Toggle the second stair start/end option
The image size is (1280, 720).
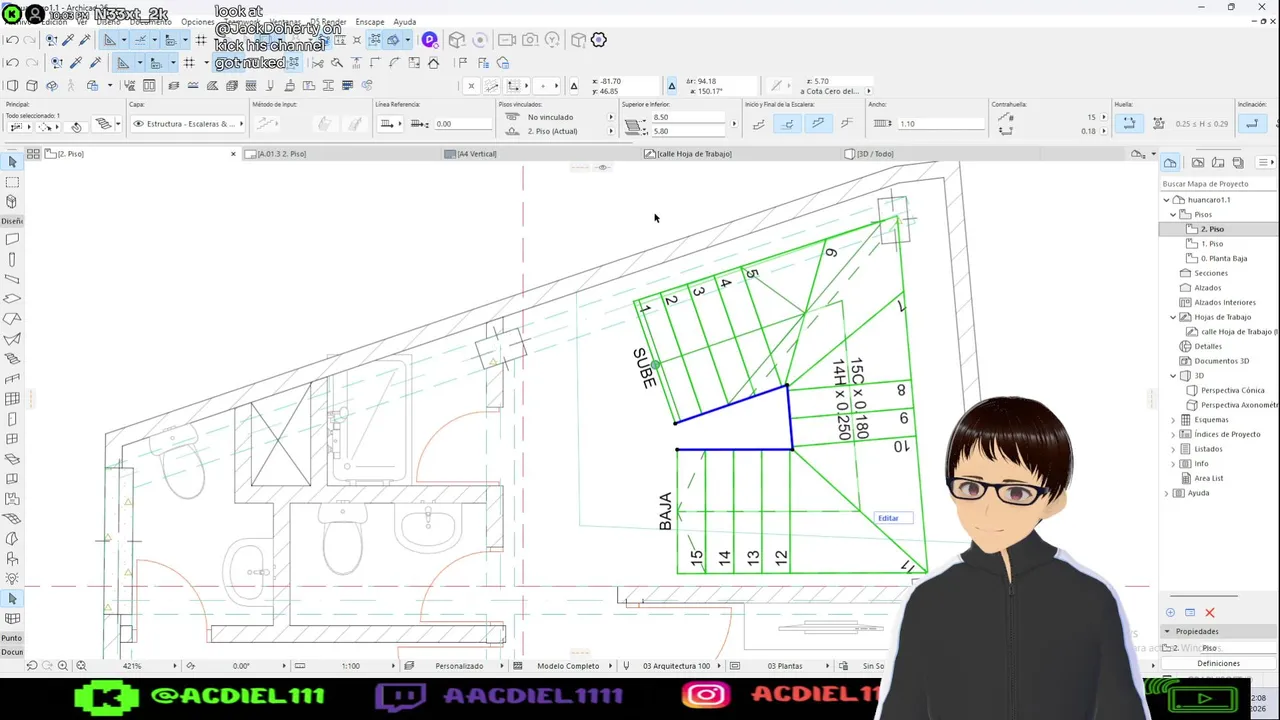point(788,124)
